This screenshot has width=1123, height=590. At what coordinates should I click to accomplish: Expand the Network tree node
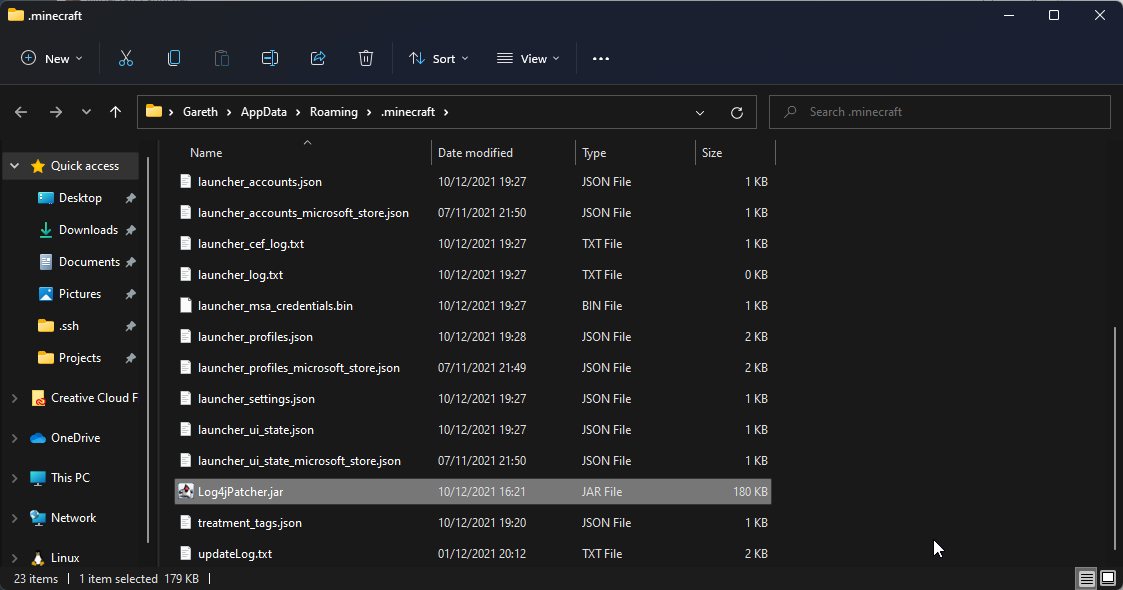pos(14,518)
